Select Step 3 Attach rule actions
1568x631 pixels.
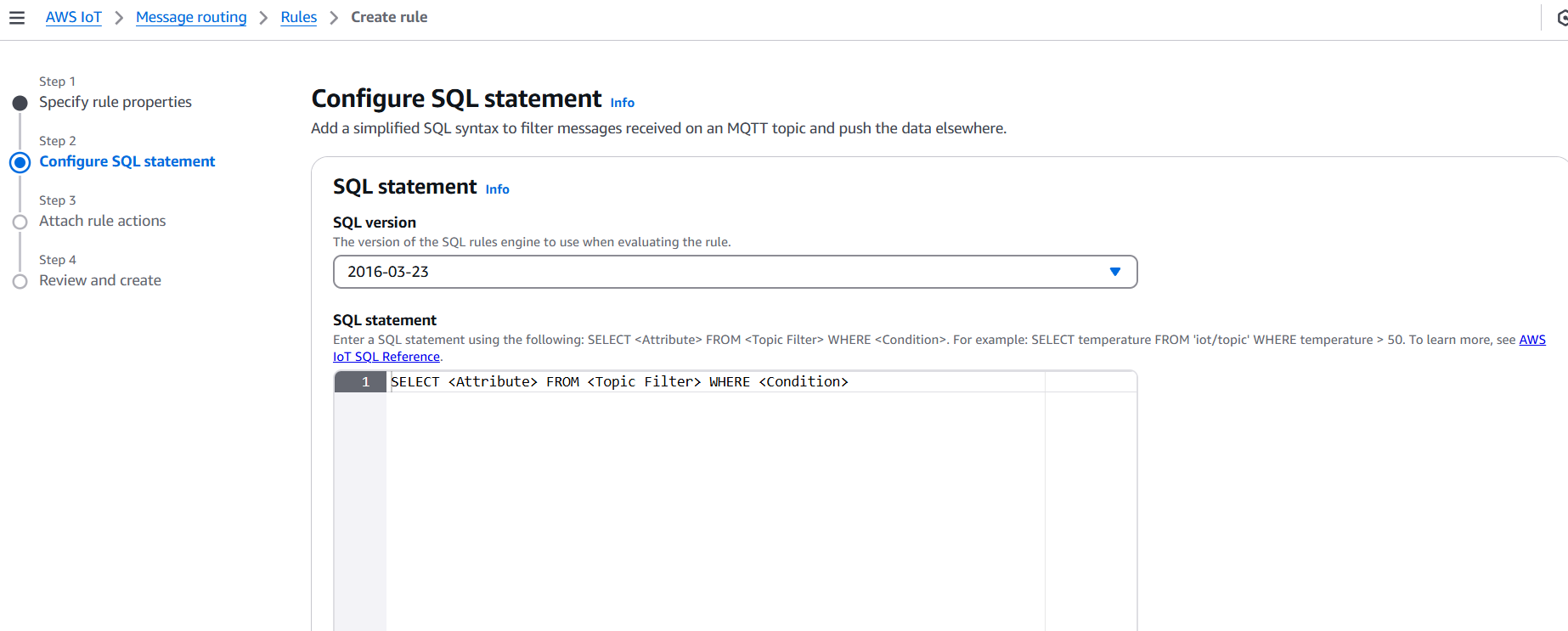103,221
